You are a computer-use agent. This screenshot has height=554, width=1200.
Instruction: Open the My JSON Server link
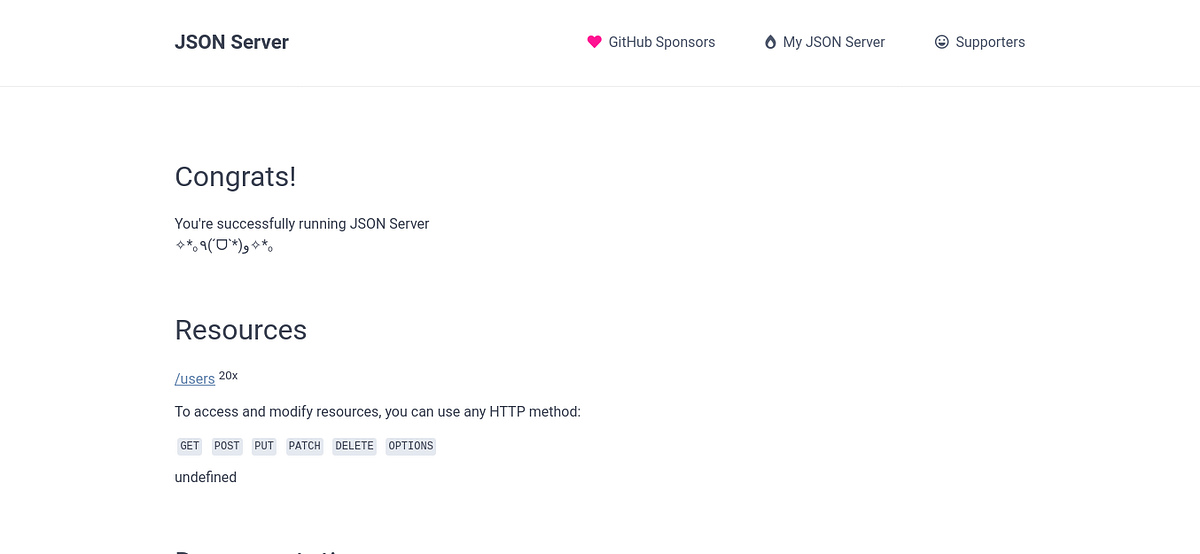coord(825,42)
